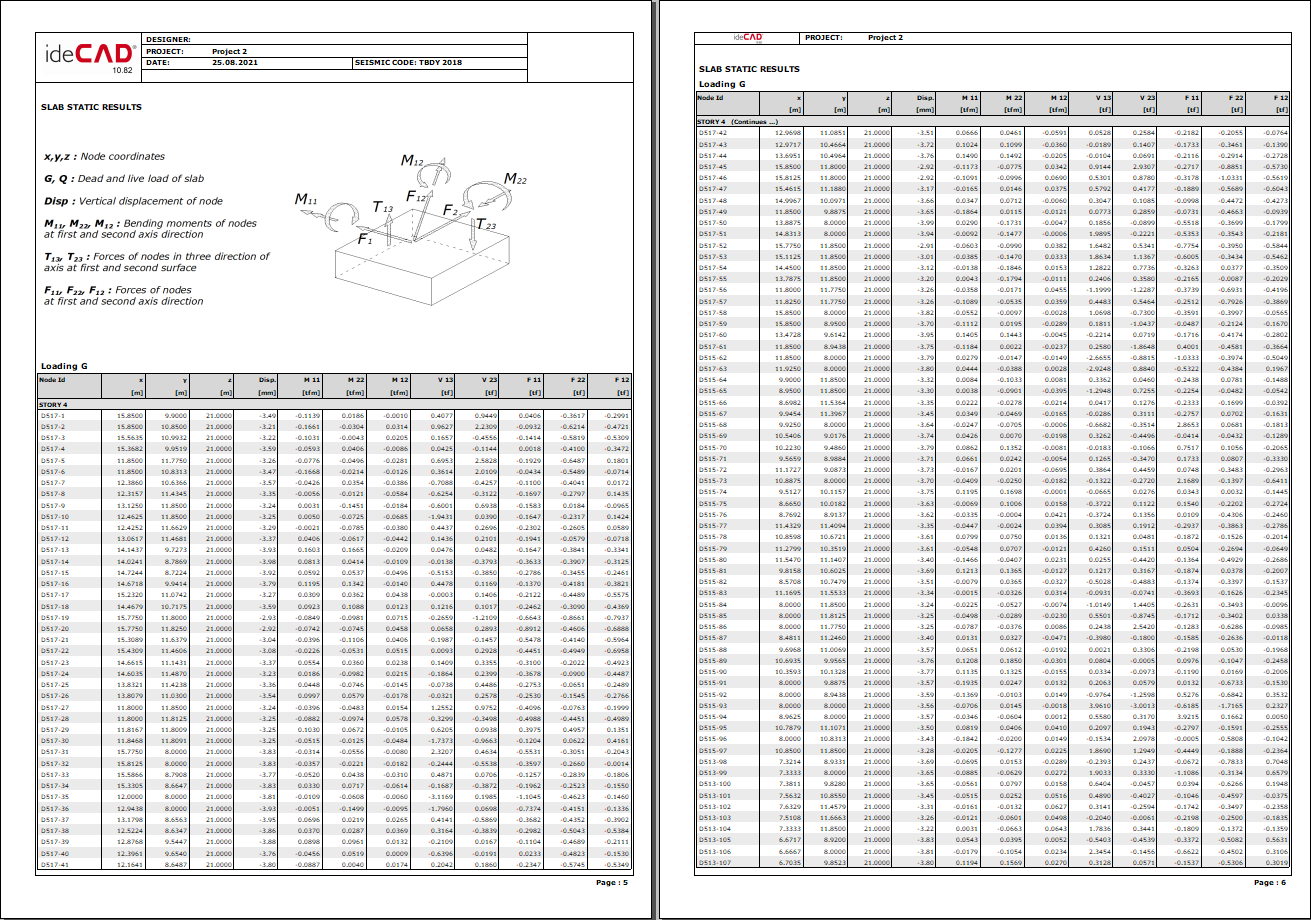
Task: Click the V 23 value 2.9307 in row D517-45
Action: coord(1142,166)
